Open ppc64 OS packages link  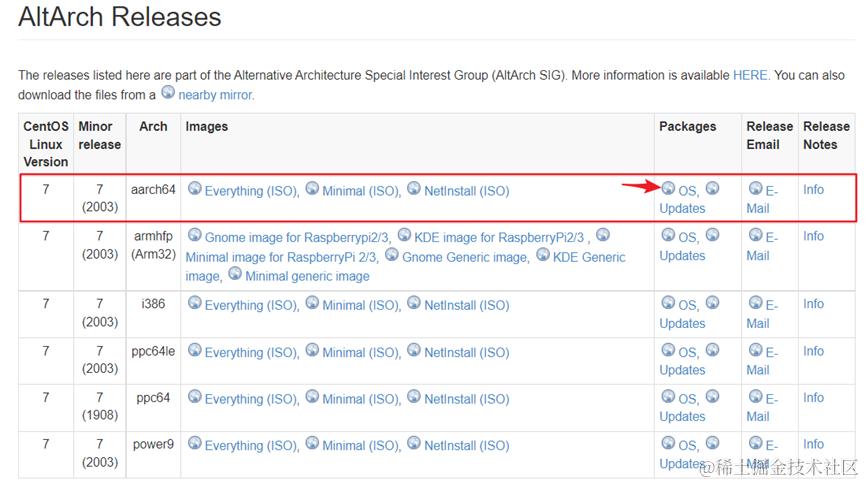click(x=687, y=399)
